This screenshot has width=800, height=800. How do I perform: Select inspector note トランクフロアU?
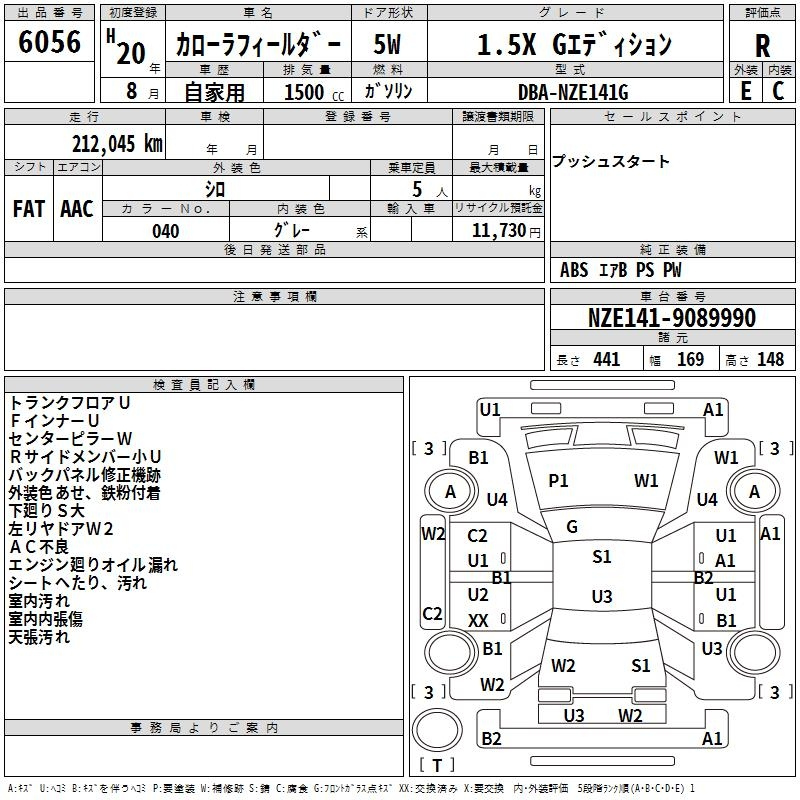click(x=70, y=402)
